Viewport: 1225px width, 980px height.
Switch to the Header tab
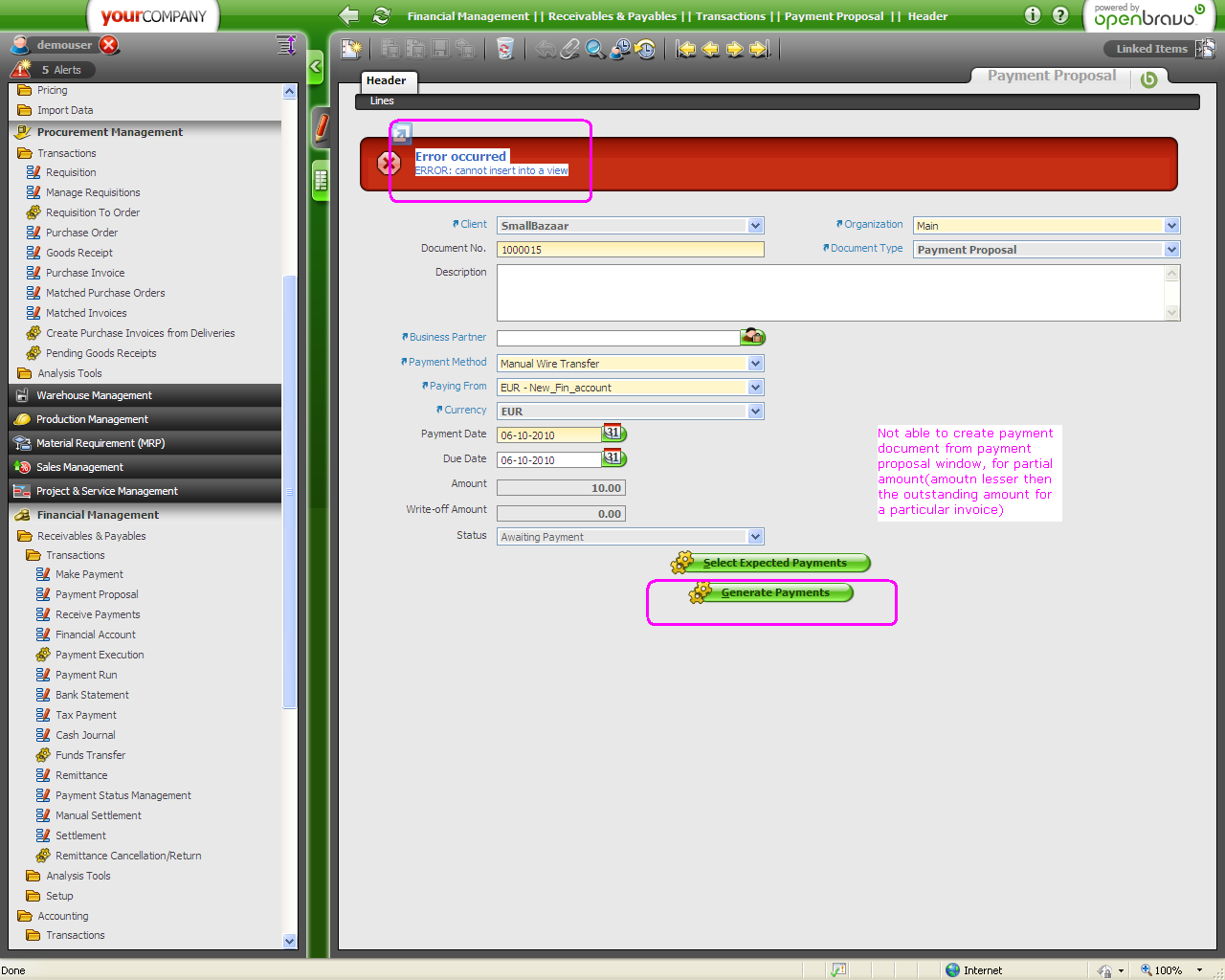pyautogui.click(x=387, y=80)
